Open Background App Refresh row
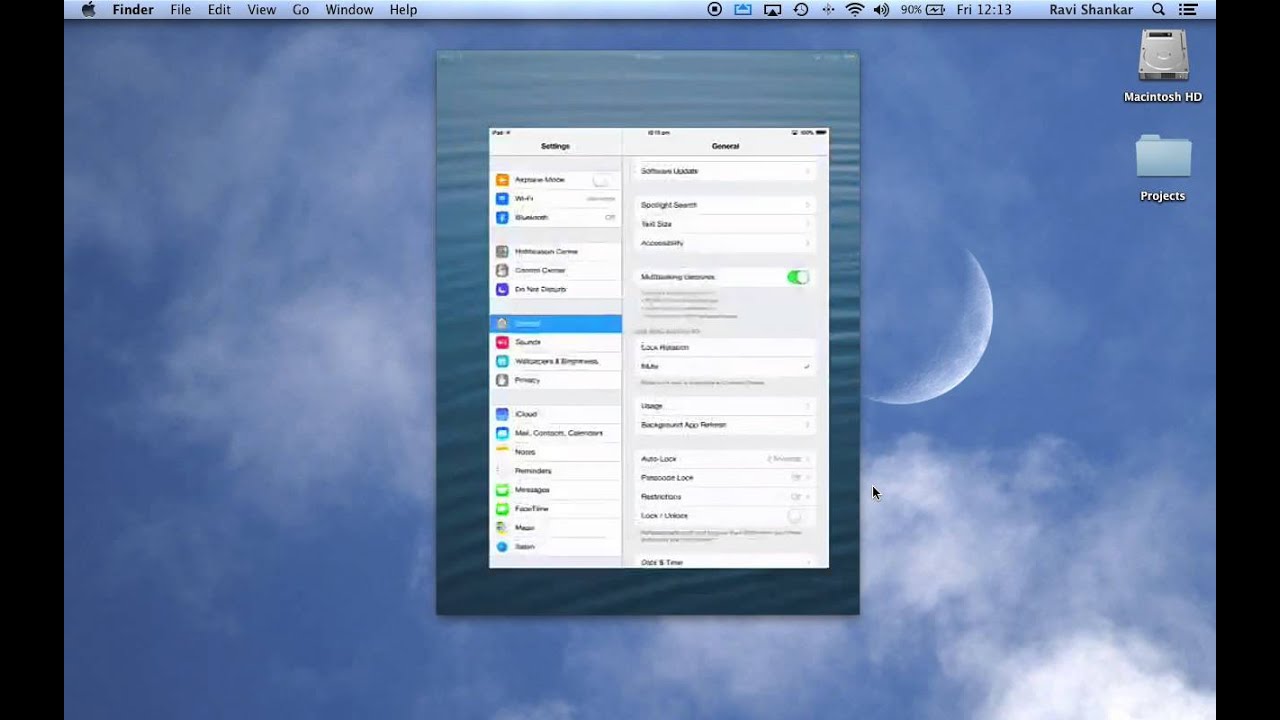Viewport: 1280px width, 720px height. pyautogui.click(x=725, y=425)
